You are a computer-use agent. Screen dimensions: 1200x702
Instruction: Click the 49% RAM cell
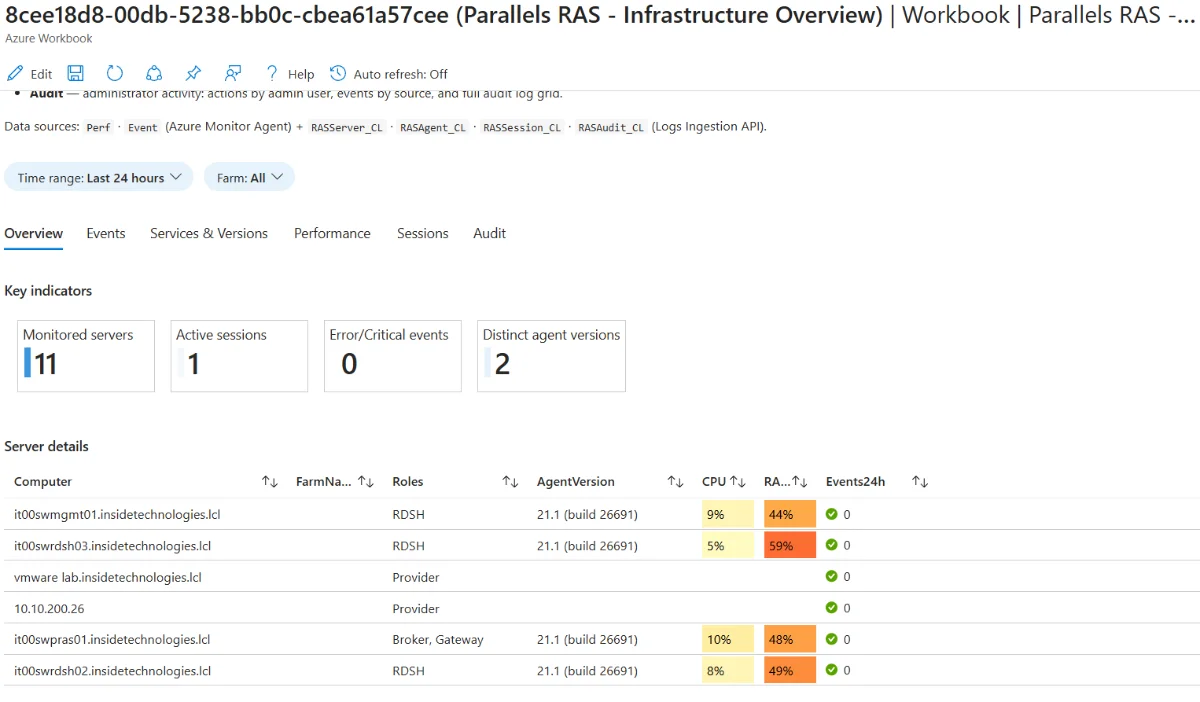[x=790, y=671]
